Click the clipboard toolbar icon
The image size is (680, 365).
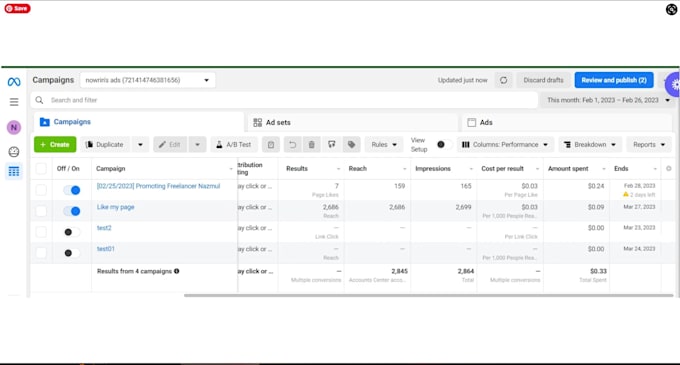point(271,145)
